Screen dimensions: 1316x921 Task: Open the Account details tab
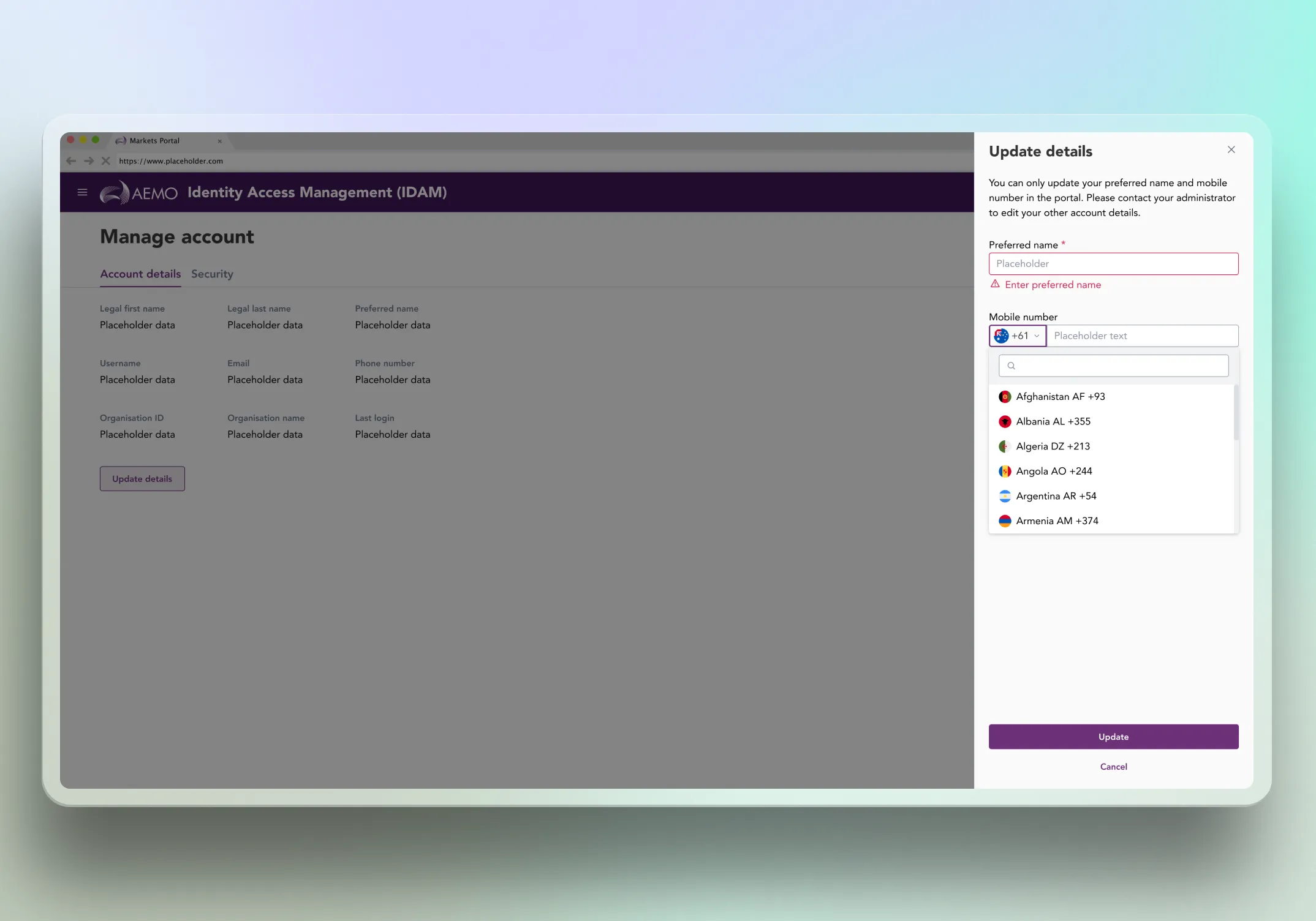(x=140, y=274)
